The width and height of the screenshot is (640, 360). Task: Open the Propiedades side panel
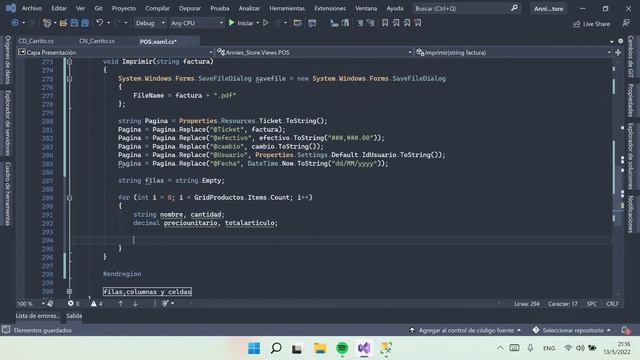631,100
